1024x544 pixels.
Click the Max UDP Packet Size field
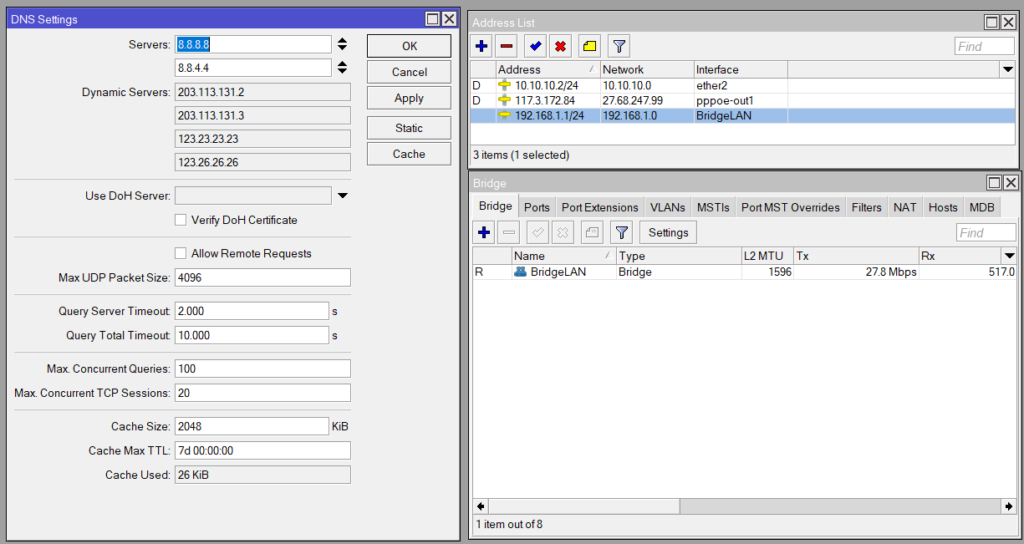coord(262,278)
